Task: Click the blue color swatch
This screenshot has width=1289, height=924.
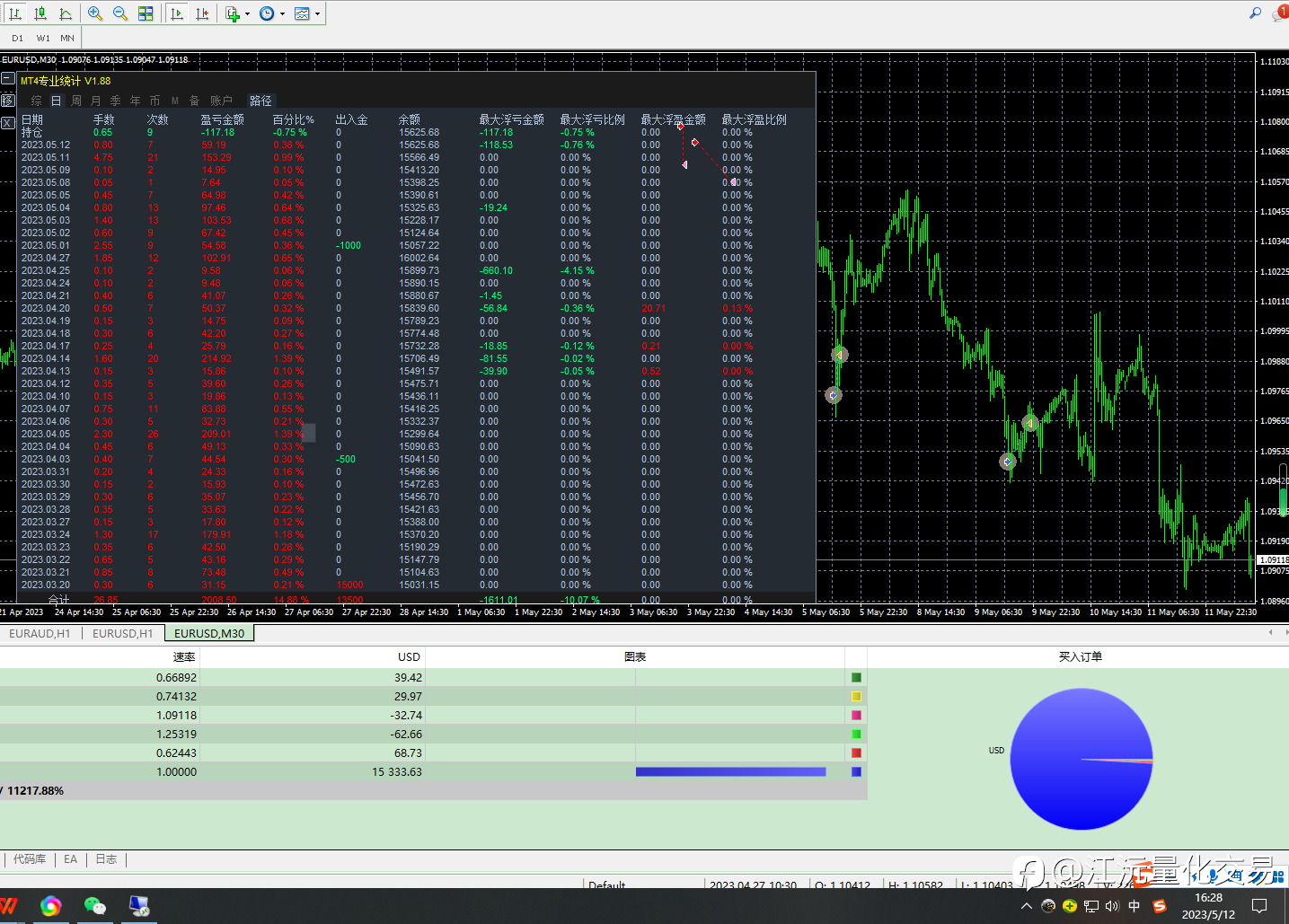Action: click(856, 771)
